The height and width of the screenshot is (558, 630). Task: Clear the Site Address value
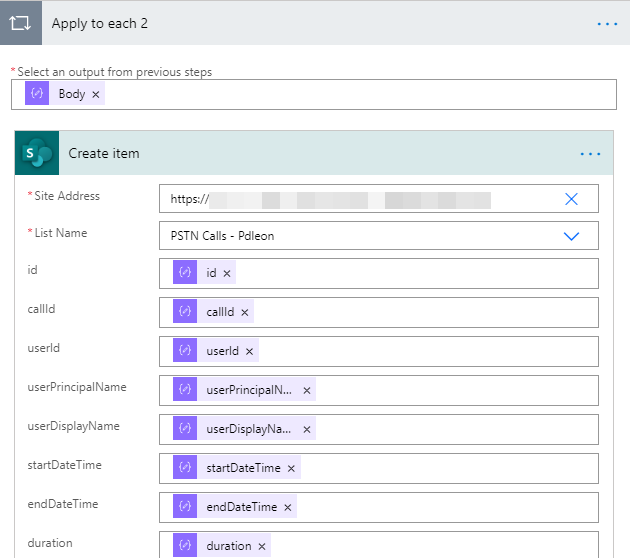click(571, 199)
